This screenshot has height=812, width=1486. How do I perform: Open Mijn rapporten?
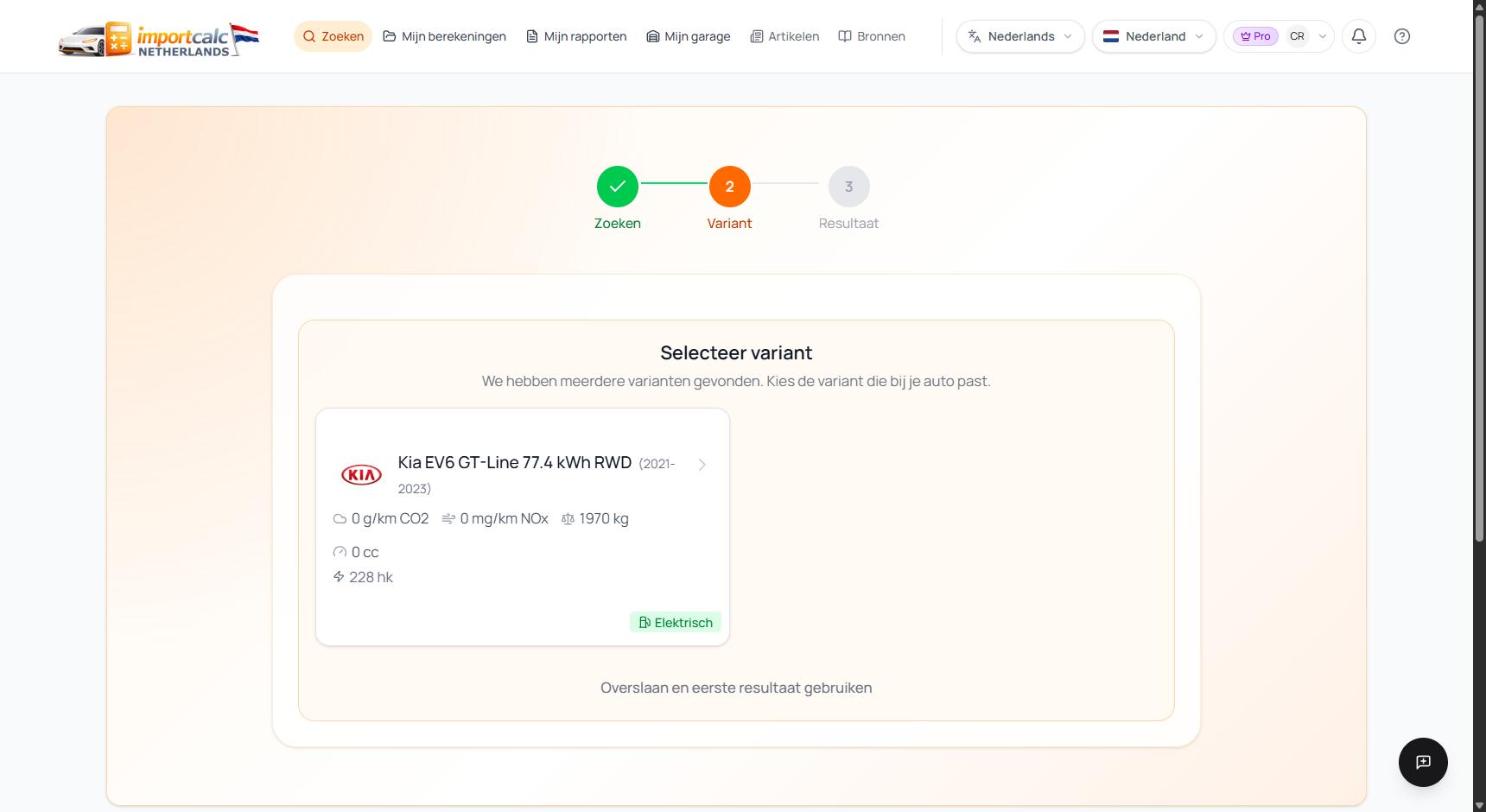(576, 36)
